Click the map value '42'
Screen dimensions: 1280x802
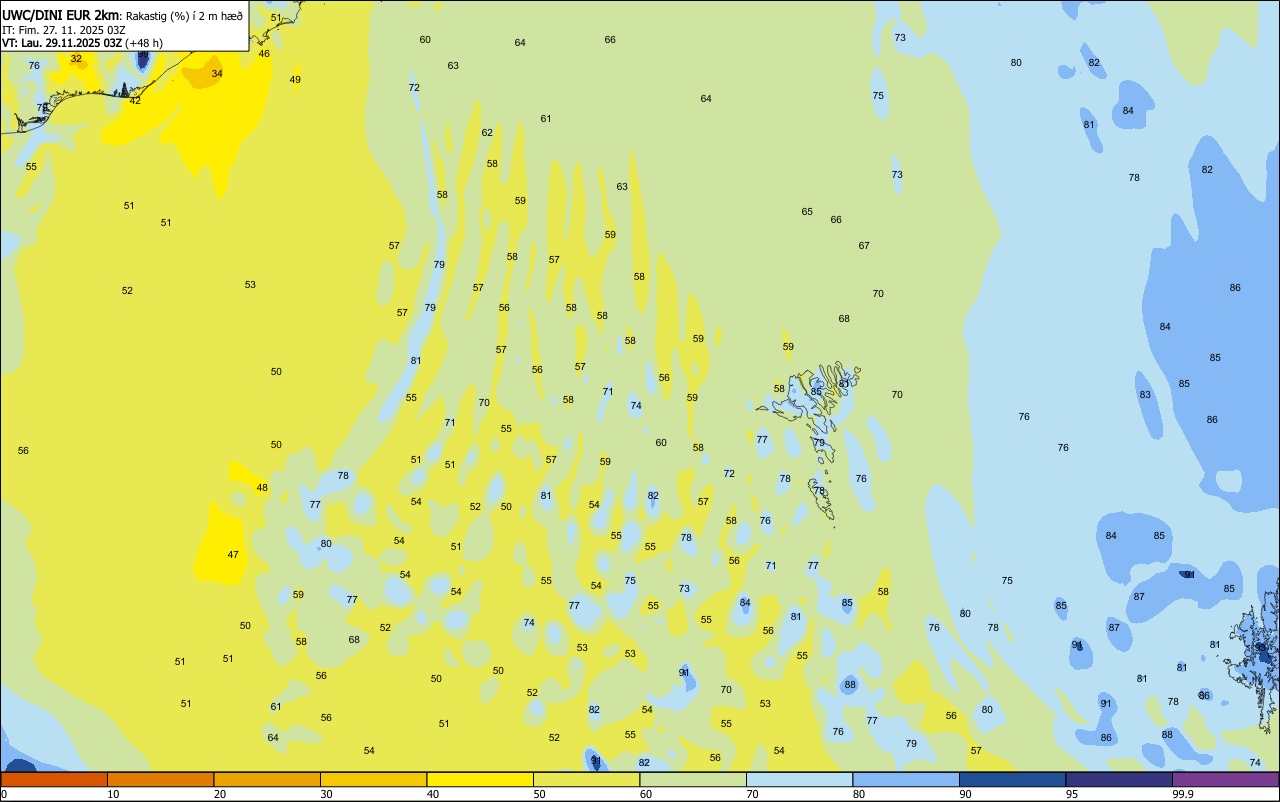pyautogui.click(x=135, y=101)
